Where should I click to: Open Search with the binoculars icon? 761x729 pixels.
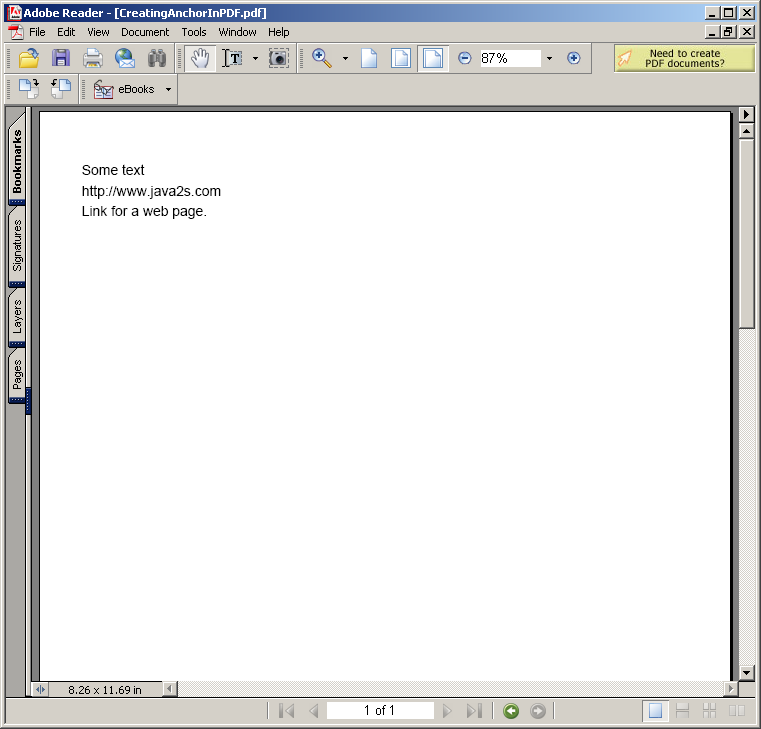pos(157,58)
